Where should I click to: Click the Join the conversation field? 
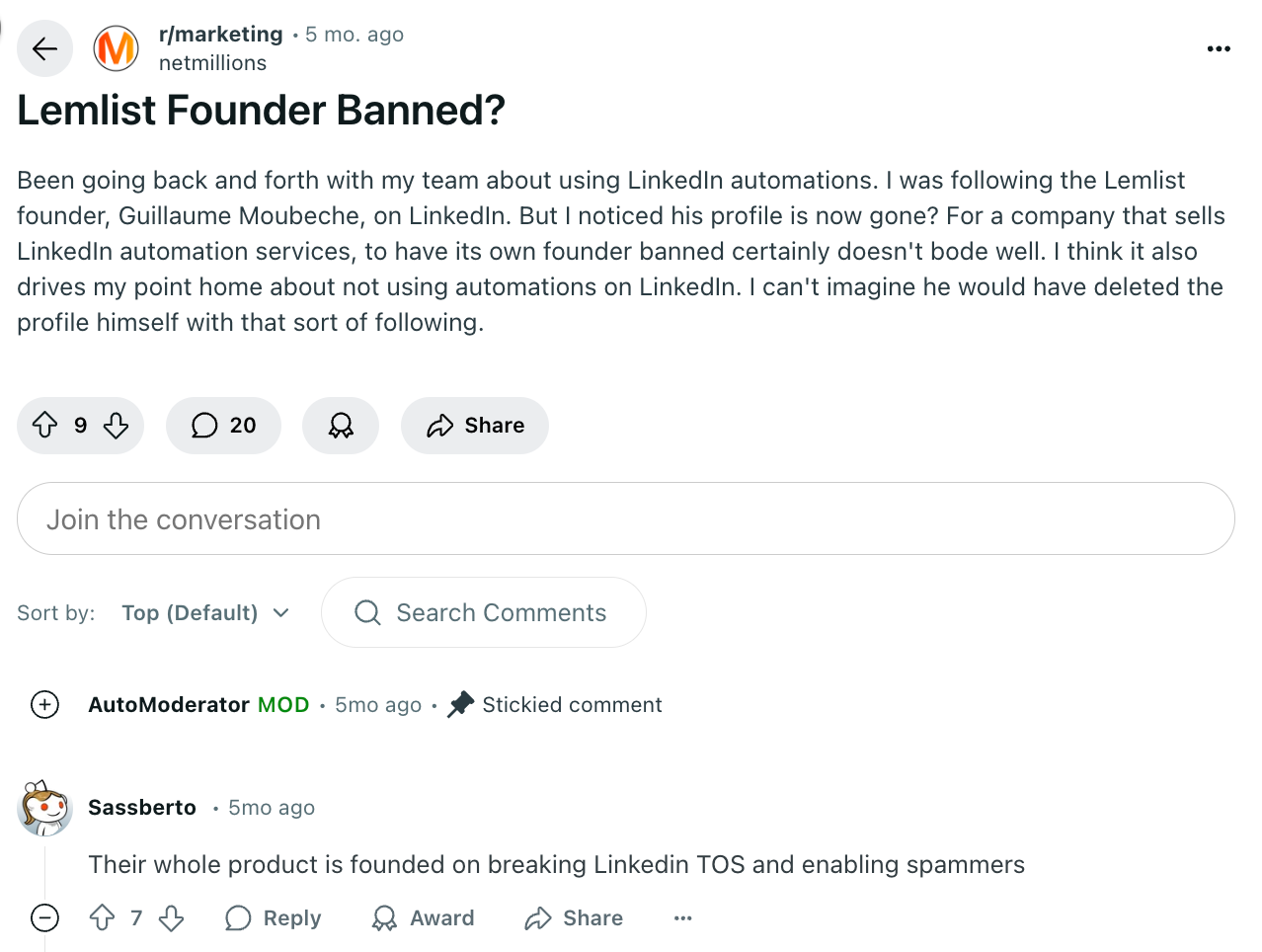coord(625,519)
